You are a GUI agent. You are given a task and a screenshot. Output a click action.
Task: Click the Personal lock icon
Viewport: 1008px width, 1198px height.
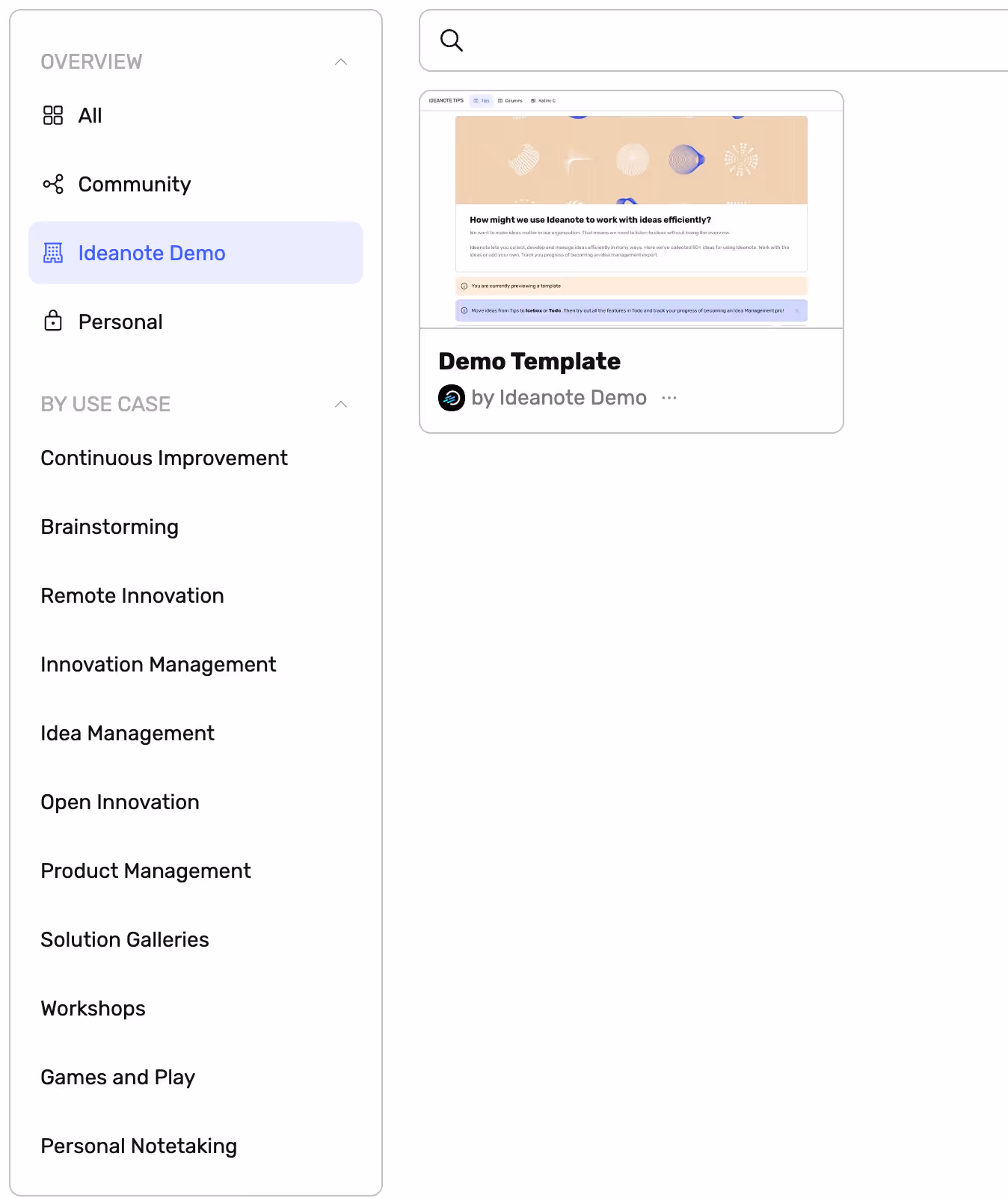[53, 321]
